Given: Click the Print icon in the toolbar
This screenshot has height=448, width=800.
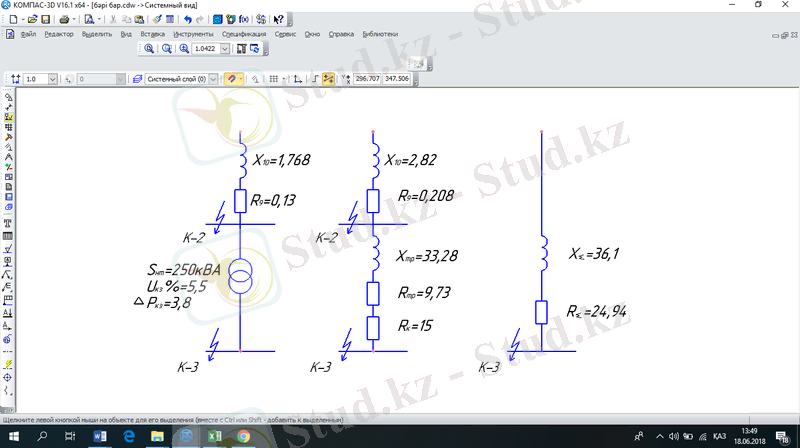Looking at the screenshot, I should (x=65, y=19).
